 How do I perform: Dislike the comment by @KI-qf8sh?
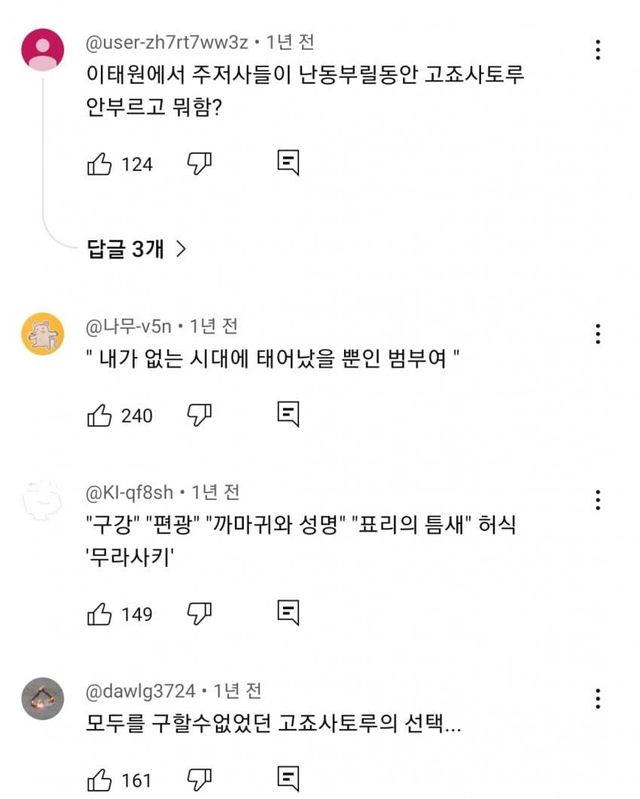(x=200, y=612)
